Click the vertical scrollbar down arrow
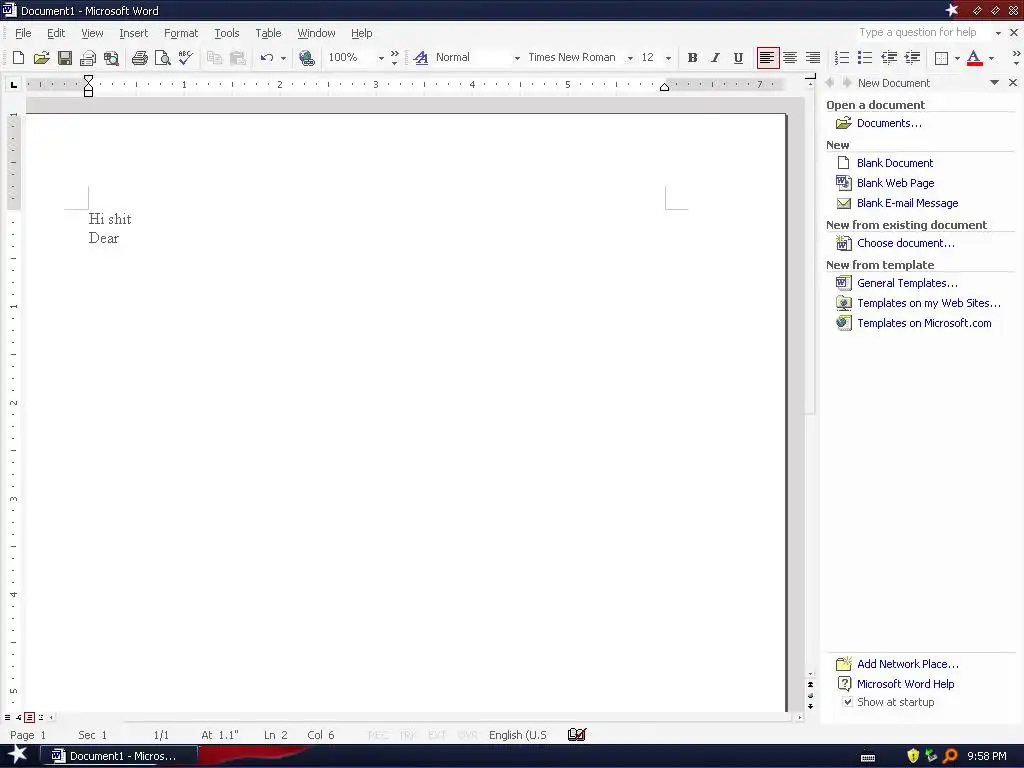The image size is (1024, 768). pos(810,673)
